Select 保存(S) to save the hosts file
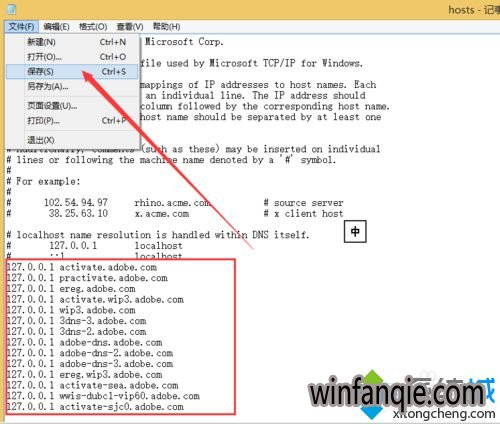Viewport: 500px width, 424px height. pyautogui.click(x=72, y=71)
